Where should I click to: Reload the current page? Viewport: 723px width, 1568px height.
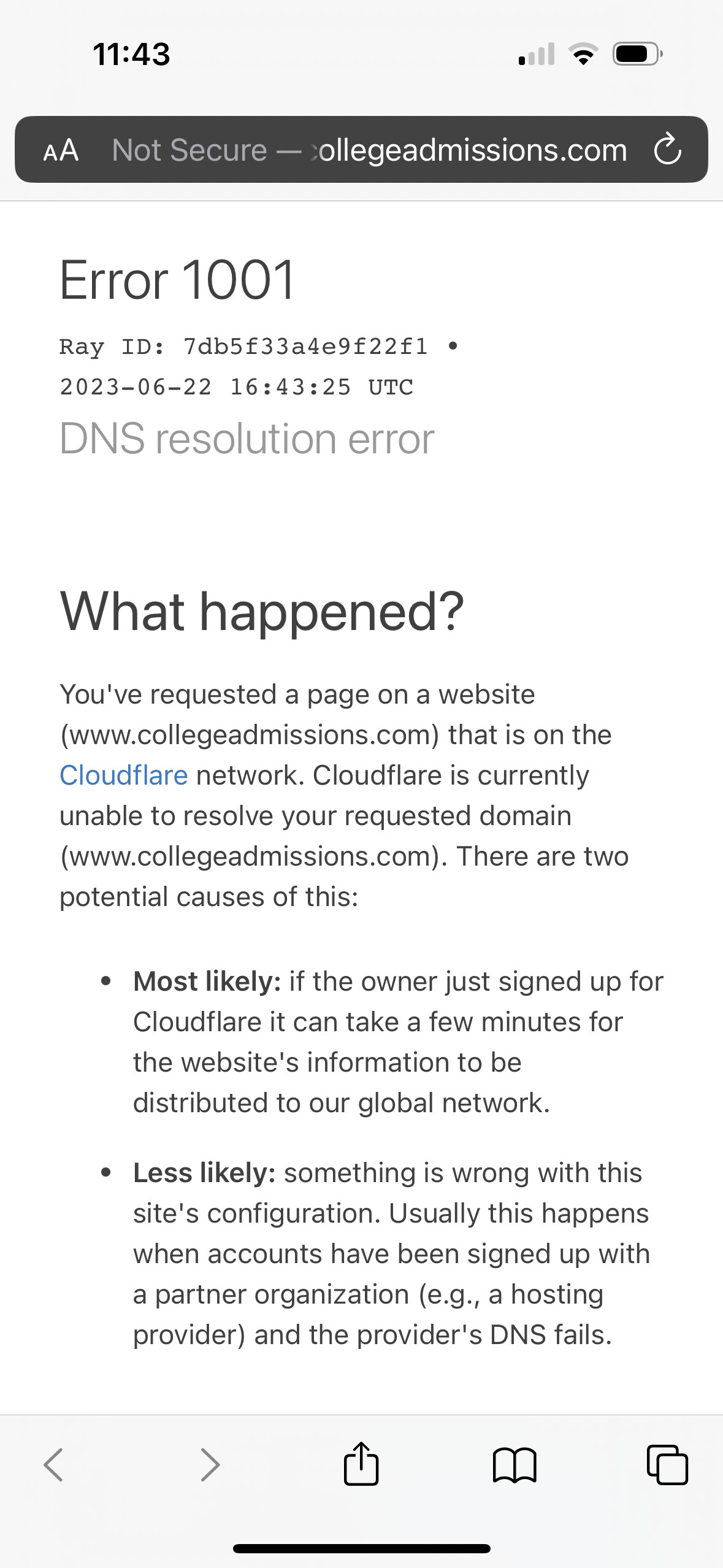coord(668,150)
